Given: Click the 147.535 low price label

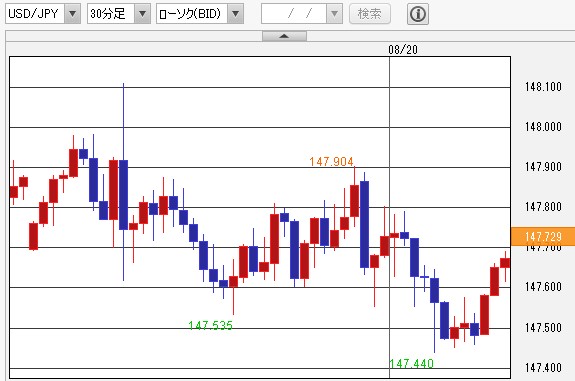Looking at the screenshot, I should [x=210, y=325].
